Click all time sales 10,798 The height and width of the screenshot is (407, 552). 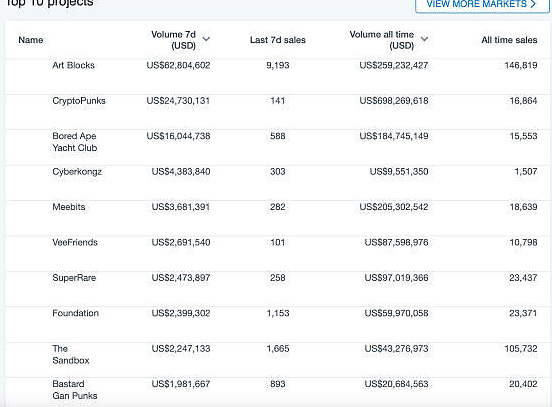(523, 242)
